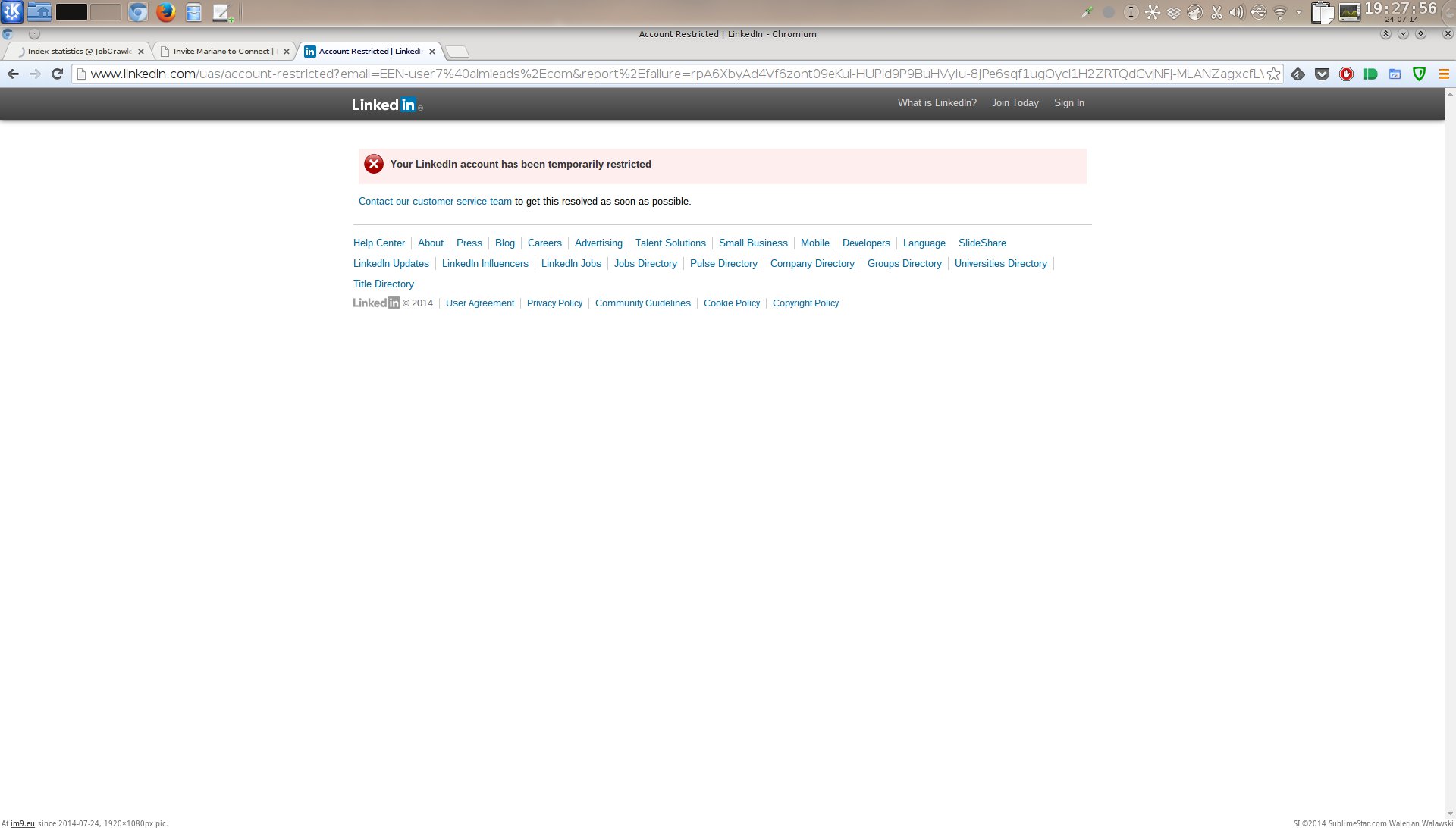Click the Join Today header link
The image size is (1456, 828).
(1015, 103)
